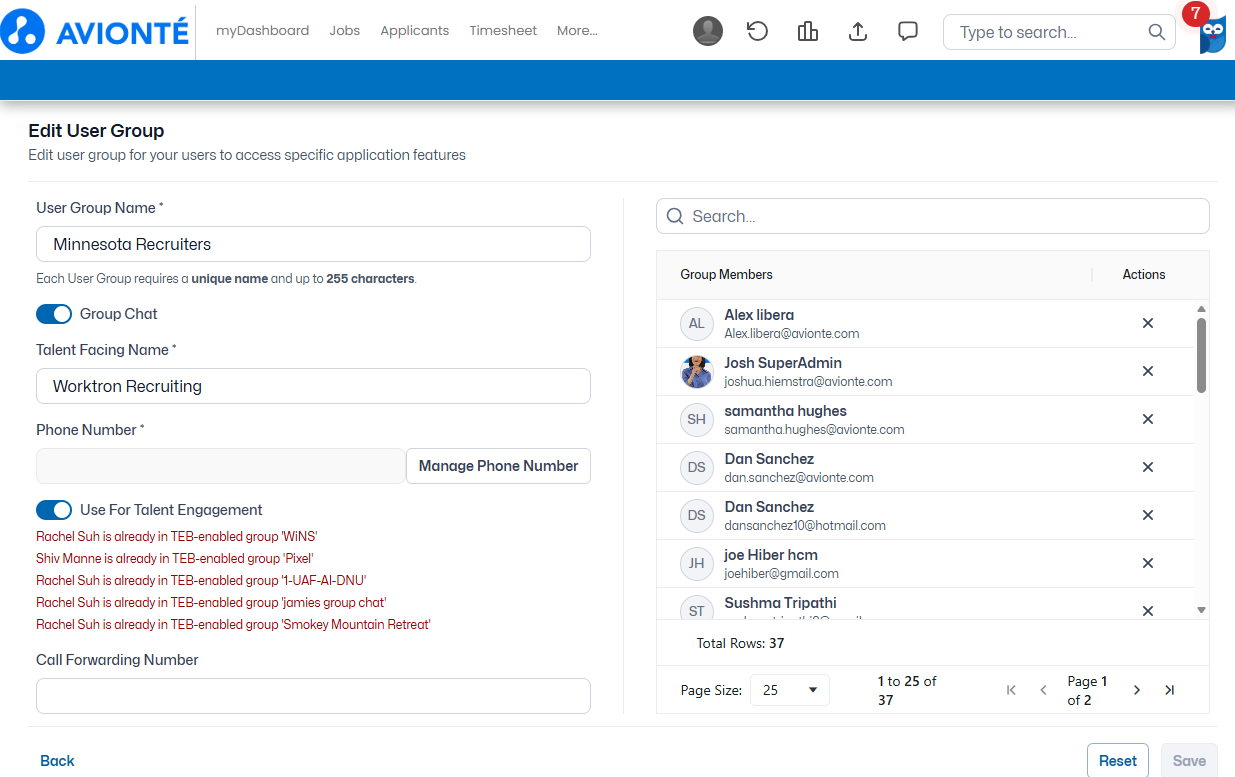Click the Manage Phone Number button
The width and height of the screenshot is (1235, 777).
498,466
